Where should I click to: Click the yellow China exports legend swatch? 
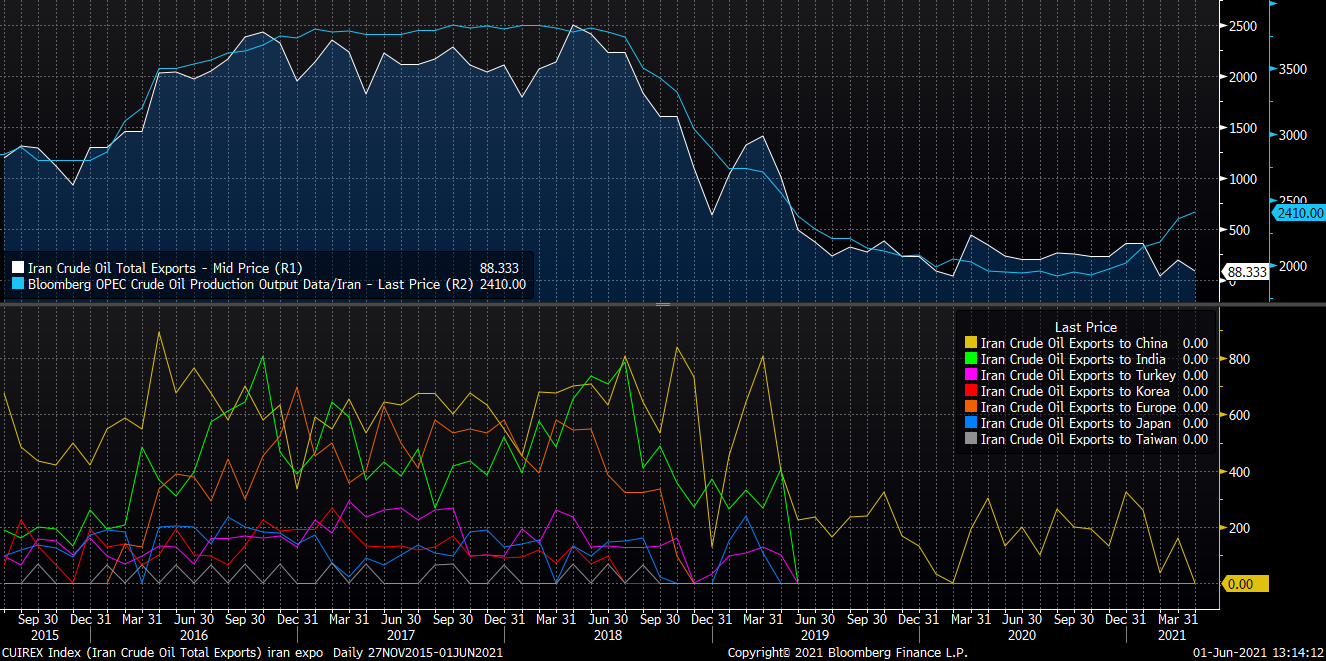(968, 344)
